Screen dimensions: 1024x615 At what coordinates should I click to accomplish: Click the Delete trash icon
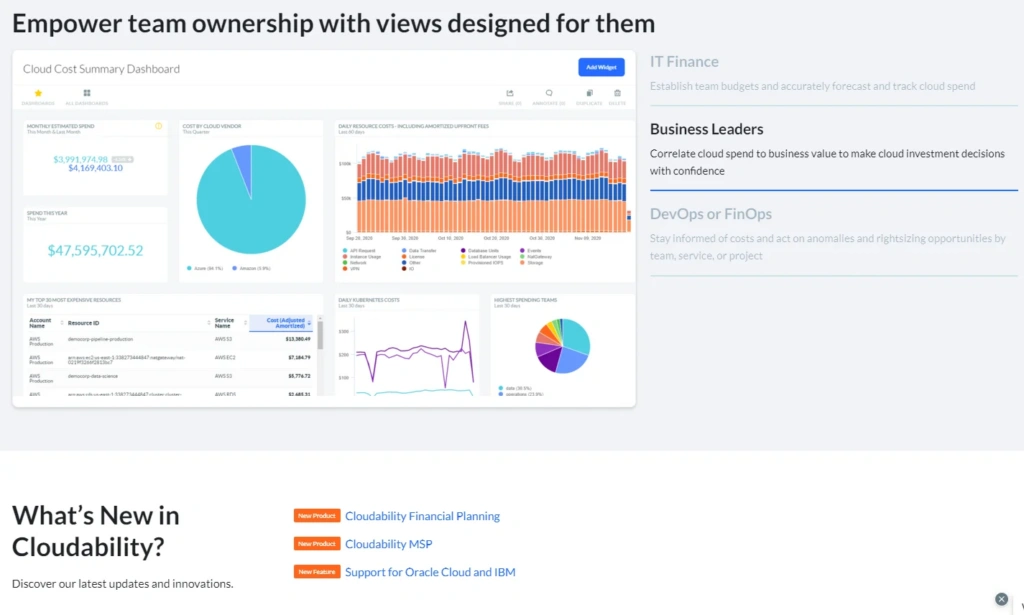[x=617, y=93]
